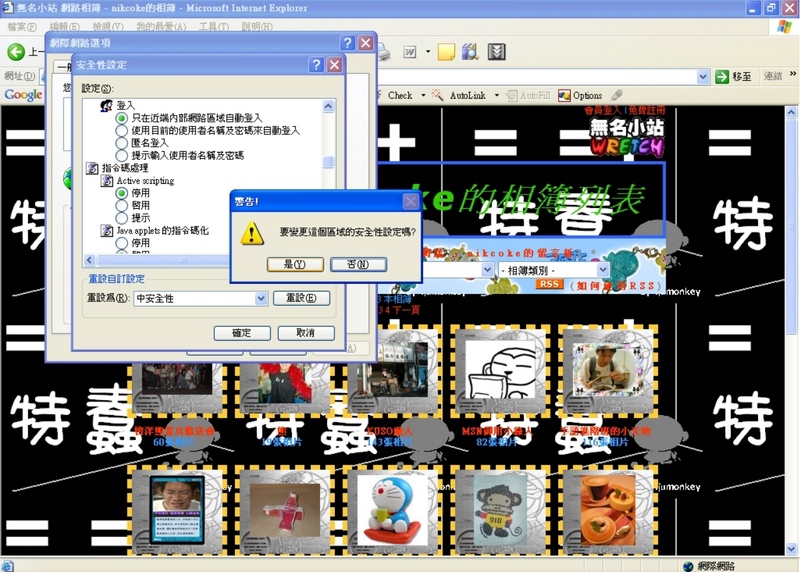Click the highlighter pen icon on Google toolbar

click(617, 95)
